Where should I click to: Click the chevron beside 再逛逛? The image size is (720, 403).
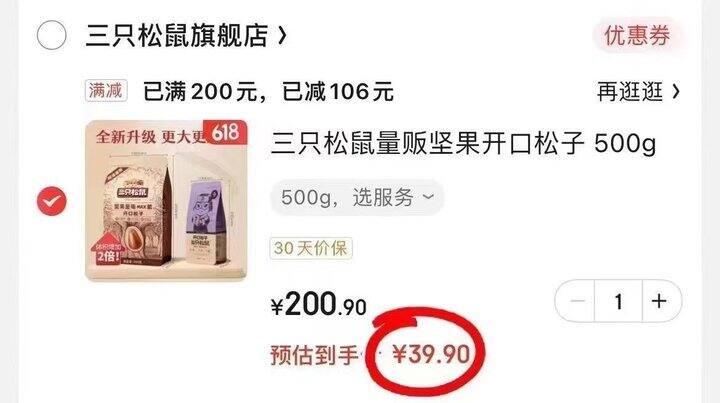coord(675,91)
